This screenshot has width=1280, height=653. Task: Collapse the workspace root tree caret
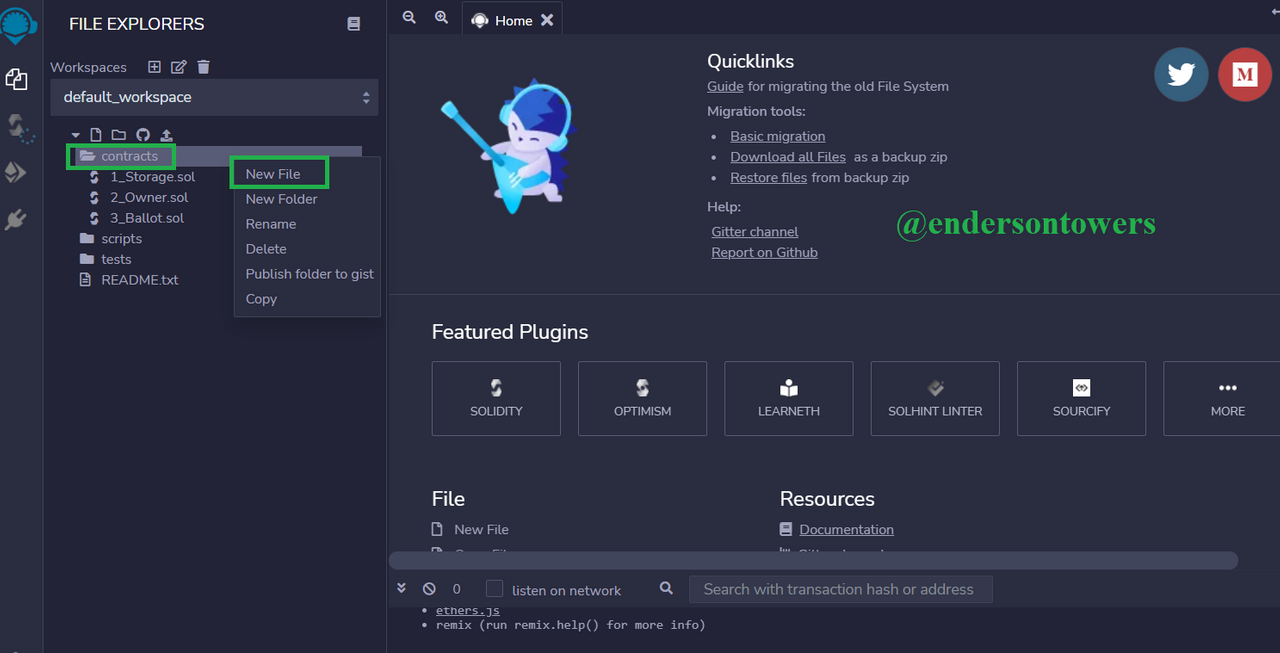coord(75,135)
